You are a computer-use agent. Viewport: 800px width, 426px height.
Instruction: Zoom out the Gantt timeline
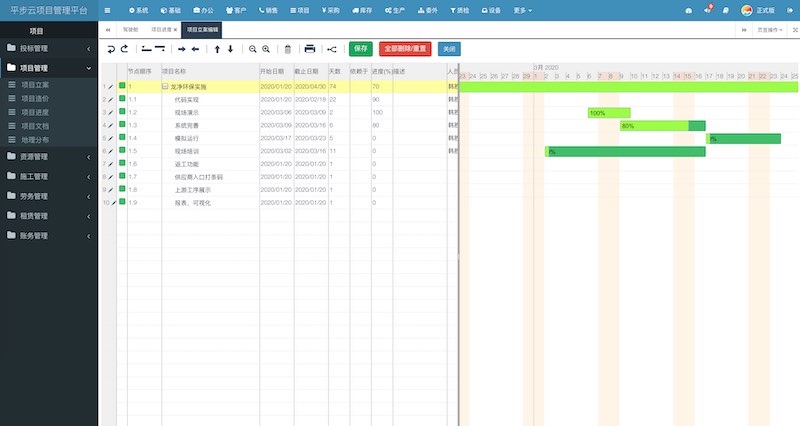pos(253,49)
